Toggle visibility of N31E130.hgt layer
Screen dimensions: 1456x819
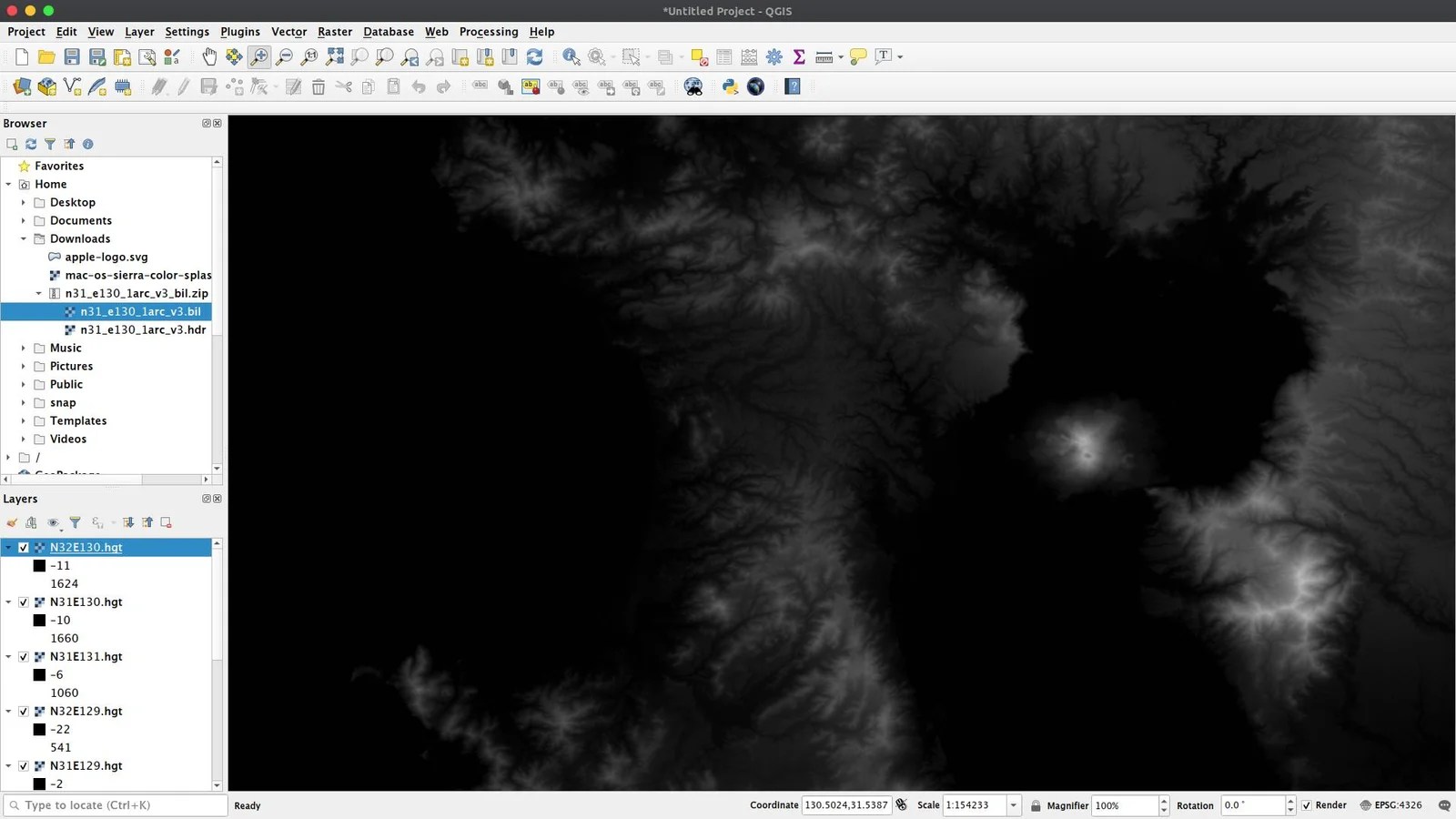24,602
